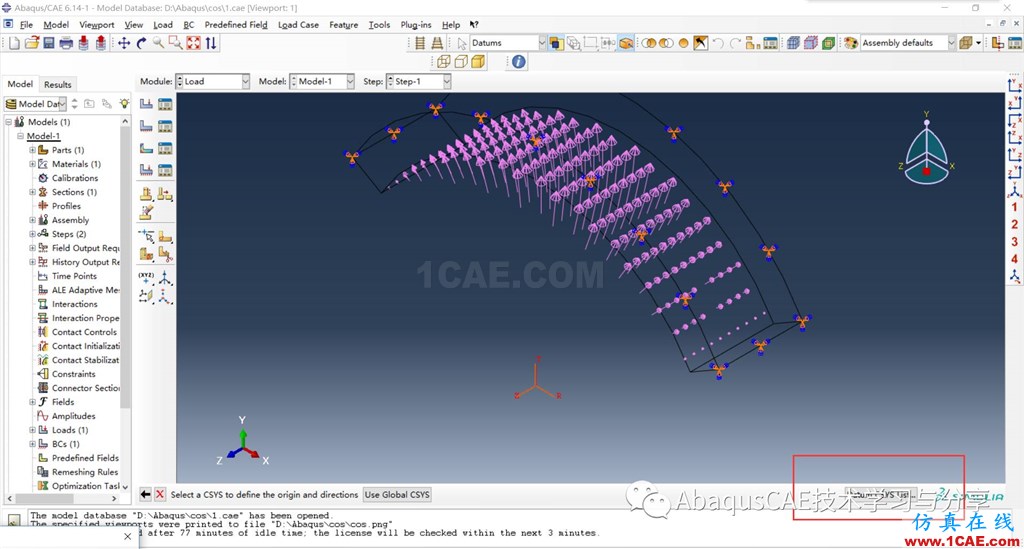Click the Cycle Views arrows icon

click(211, 43)
